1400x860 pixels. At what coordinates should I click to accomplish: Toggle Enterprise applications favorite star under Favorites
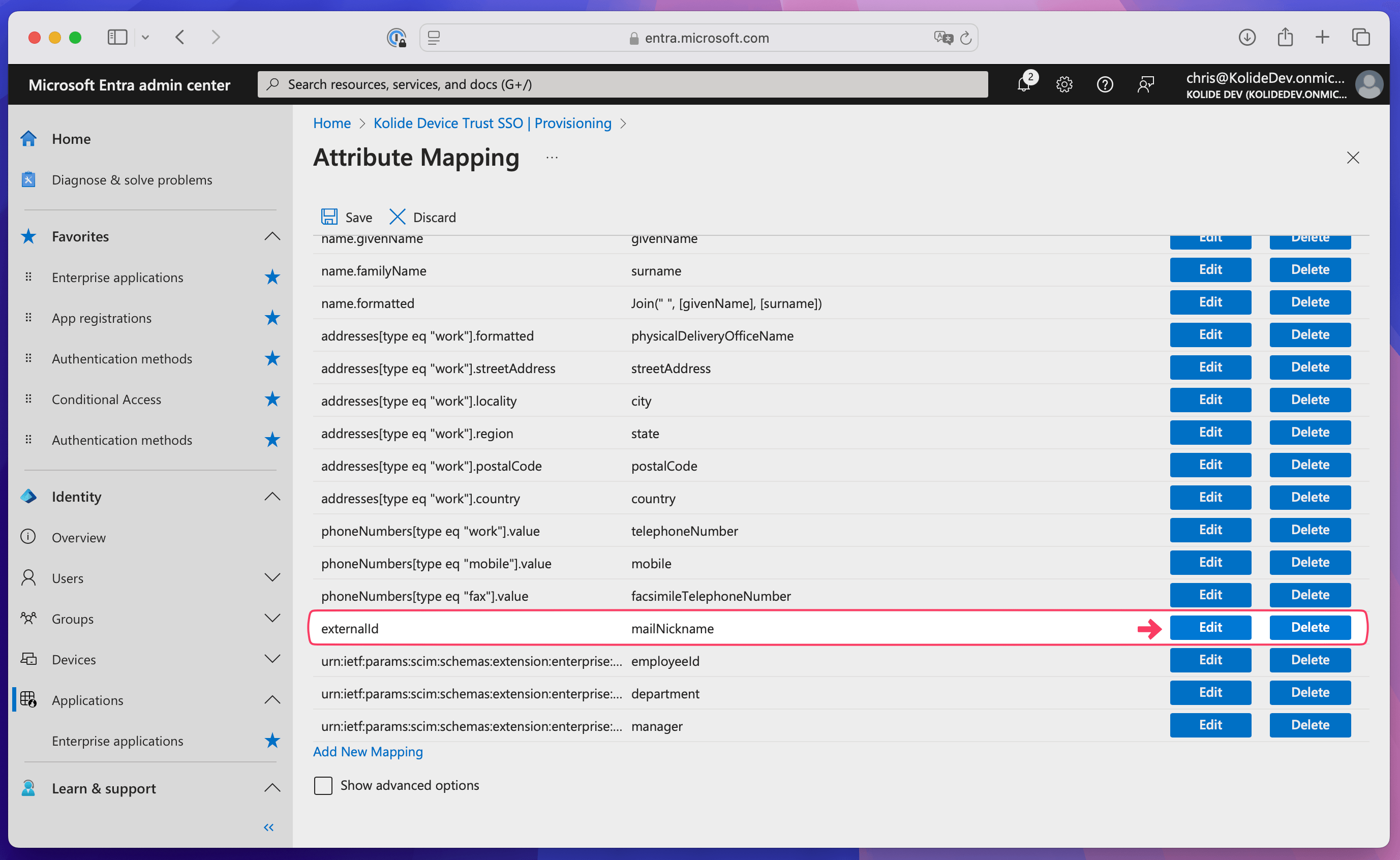point(272,278)
